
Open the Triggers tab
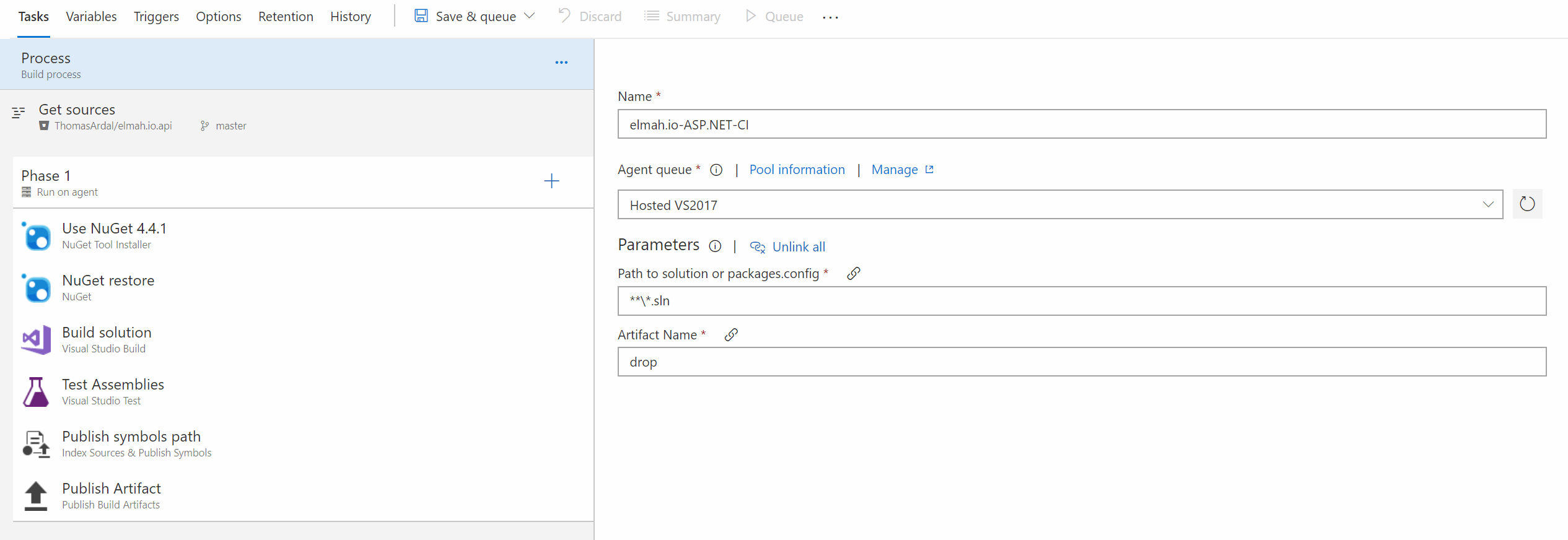tap(156, 17)
